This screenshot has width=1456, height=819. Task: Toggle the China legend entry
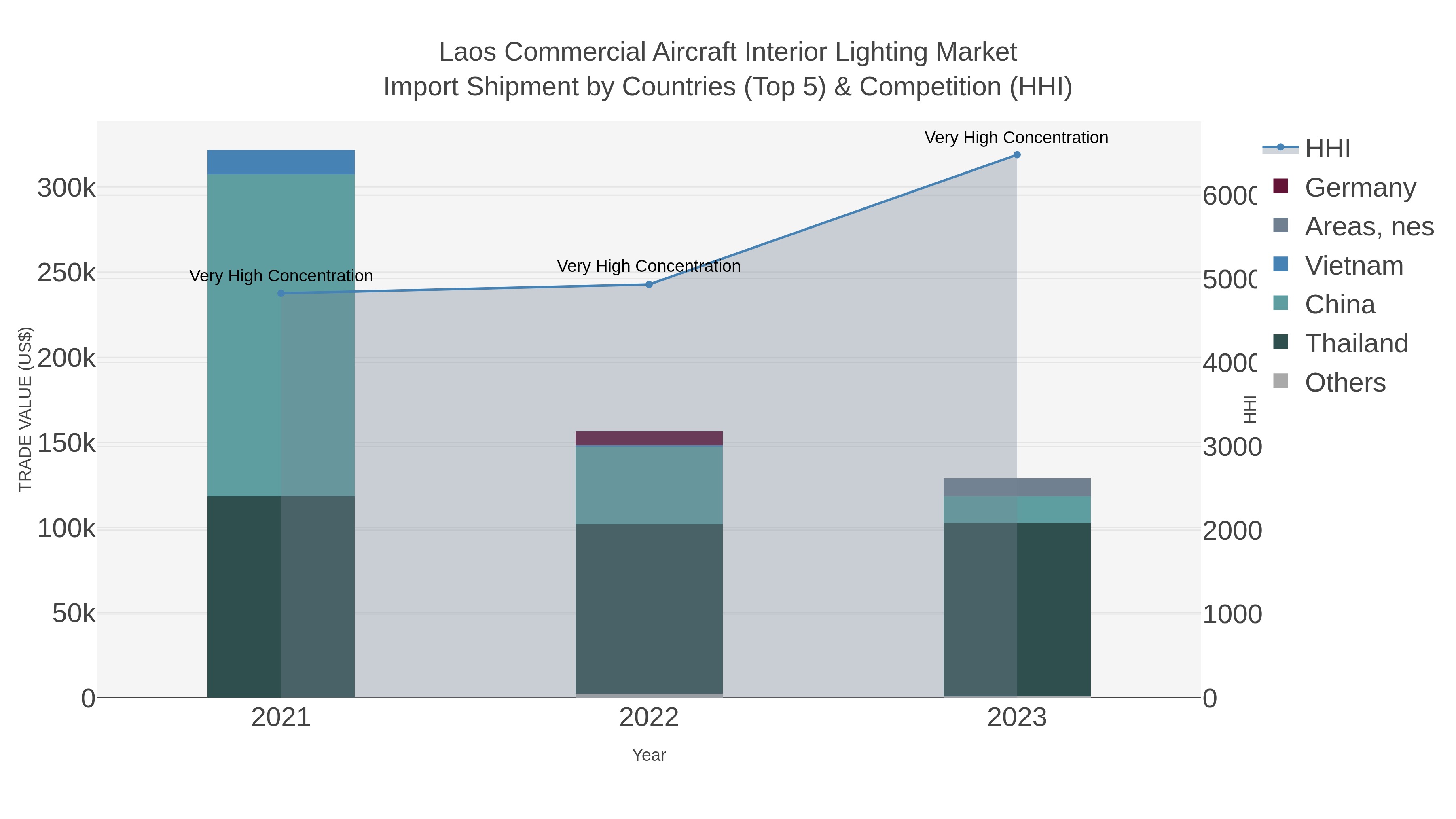[x=1324, y=304]
